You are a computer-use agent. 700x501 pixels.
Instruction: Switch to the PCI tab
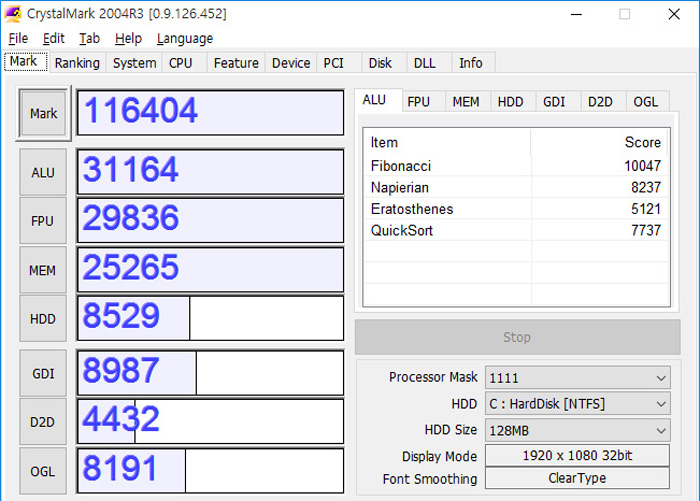pos(333,63)
